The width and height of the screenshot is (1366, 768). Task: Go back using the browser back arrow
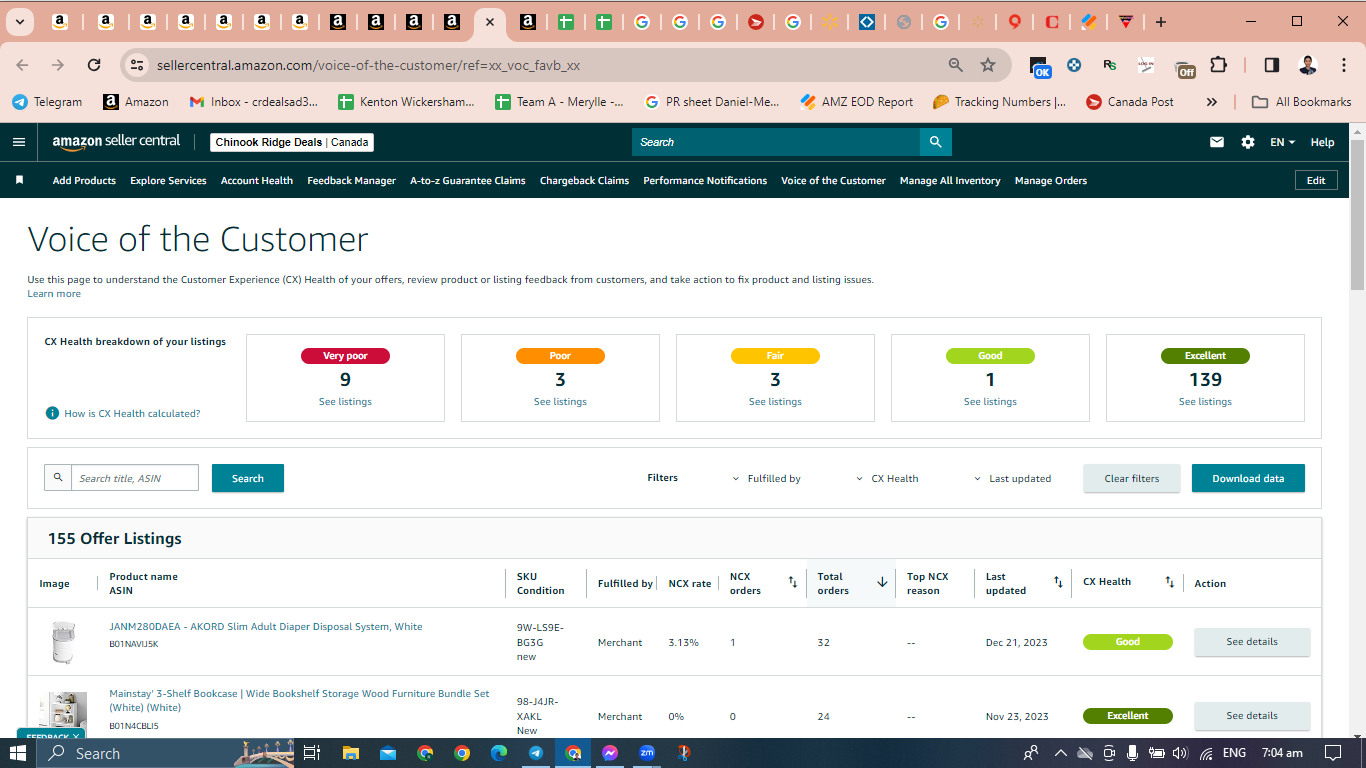[x=23, y=65]
